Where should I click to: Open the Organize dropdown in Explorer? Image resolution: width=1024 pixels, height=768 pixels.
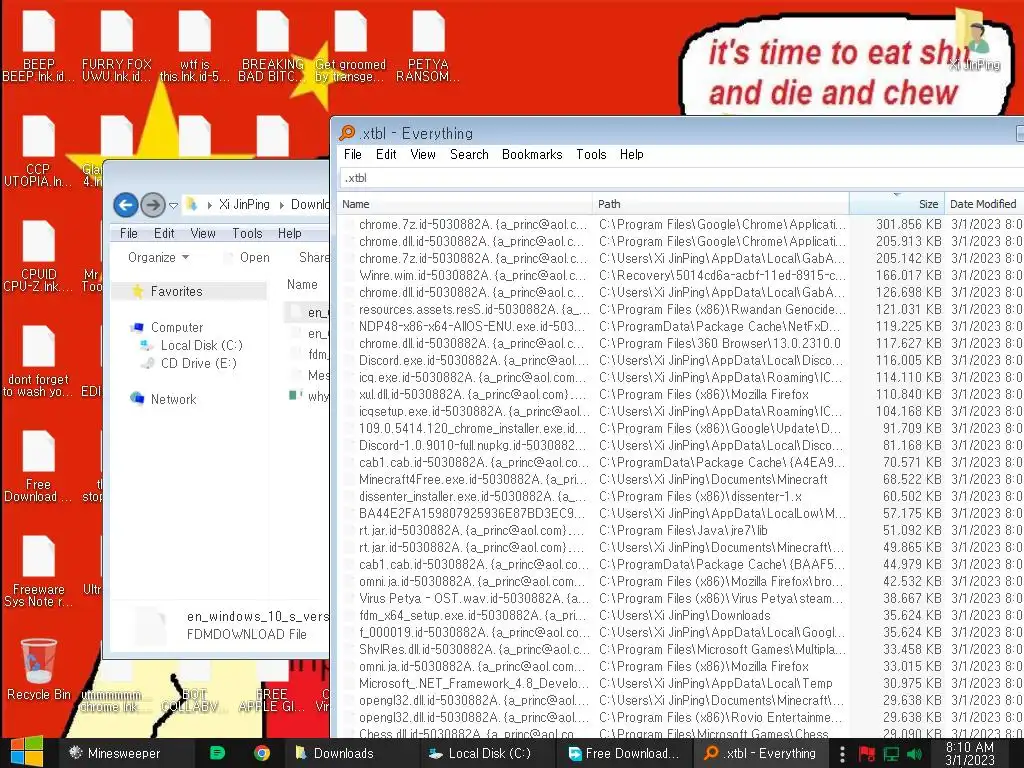click(158, 257)
